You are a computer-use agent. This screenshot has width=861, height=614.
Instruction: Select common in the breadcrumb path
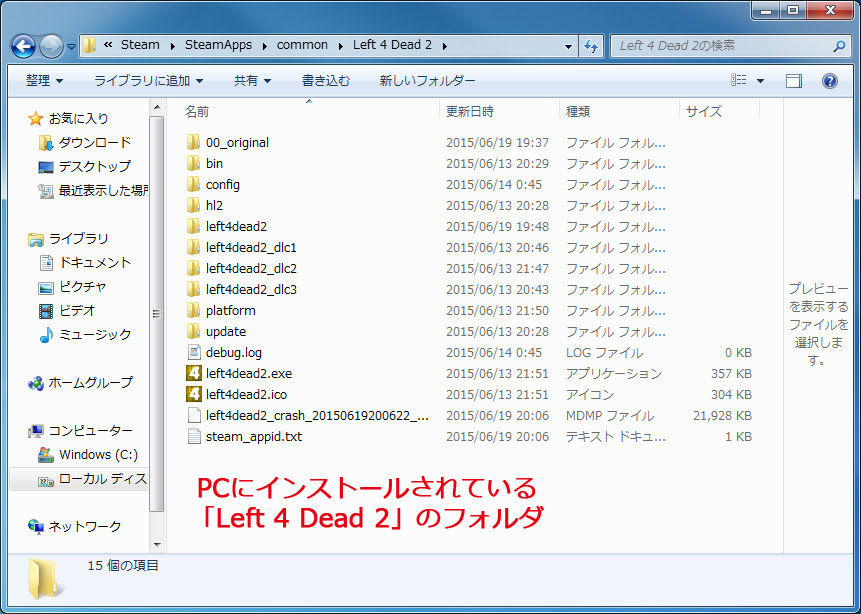click(x=302, y=45)
